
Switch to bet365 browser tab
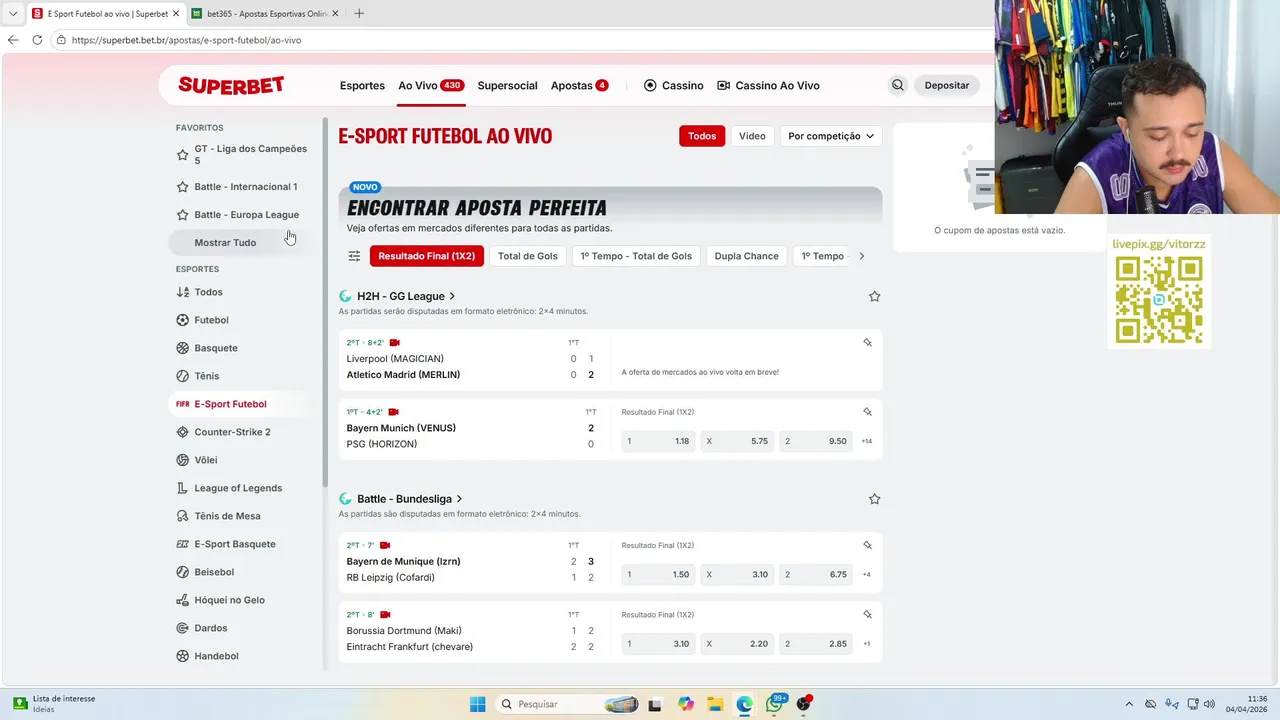click(266, 14)
